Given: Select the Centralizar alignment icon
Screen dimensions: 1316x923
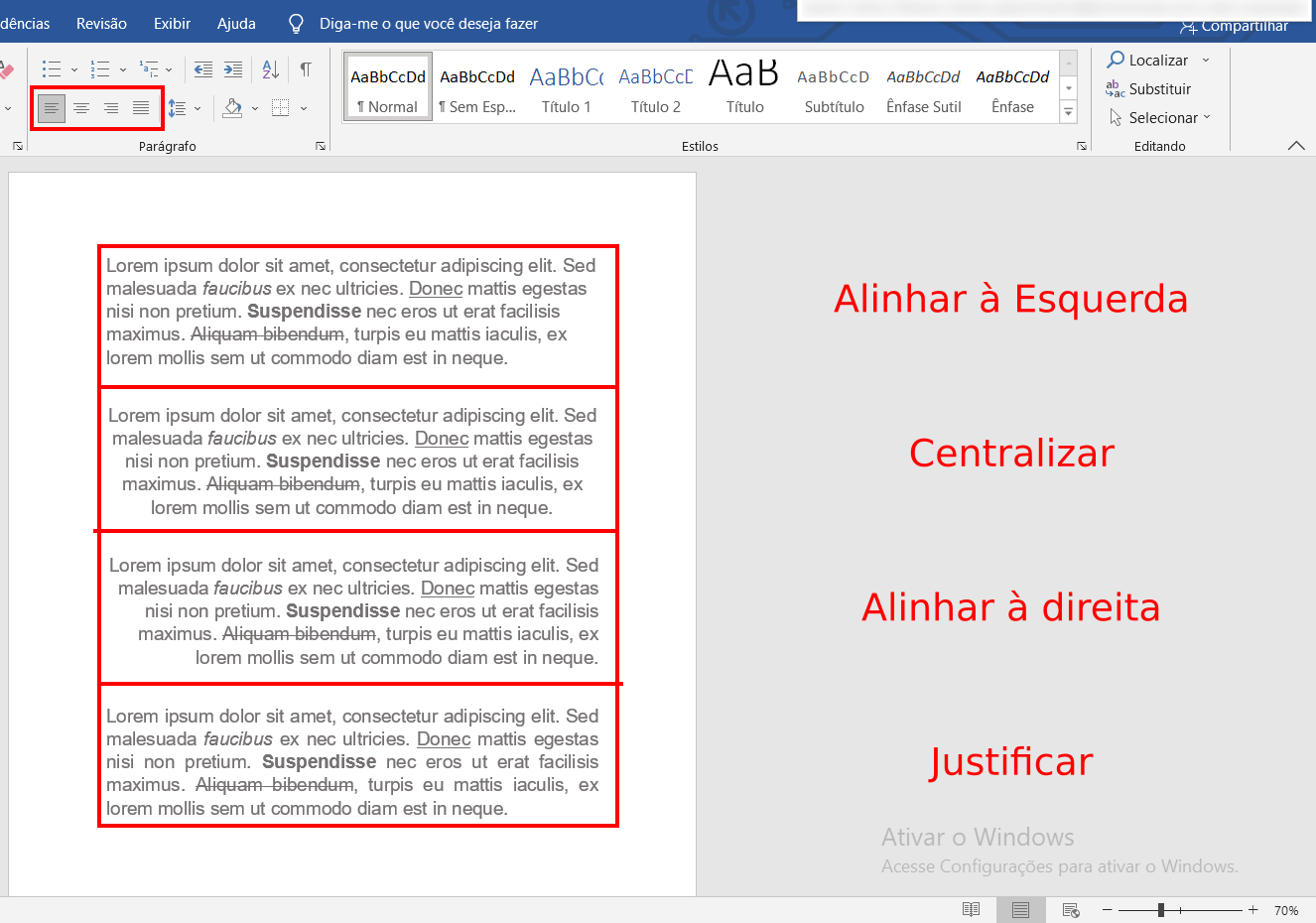Looking at the screenshot, I should coord(81,107).
